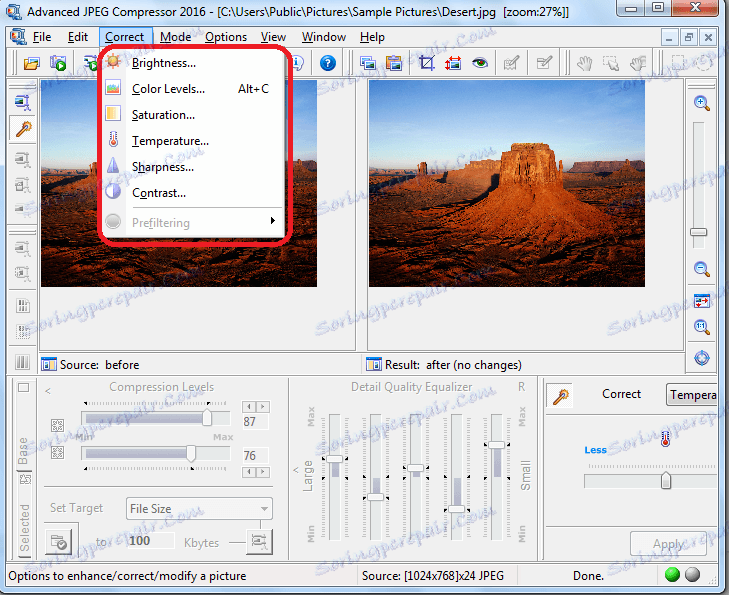Select the Crop tool in toolbar

coord(426,63)
